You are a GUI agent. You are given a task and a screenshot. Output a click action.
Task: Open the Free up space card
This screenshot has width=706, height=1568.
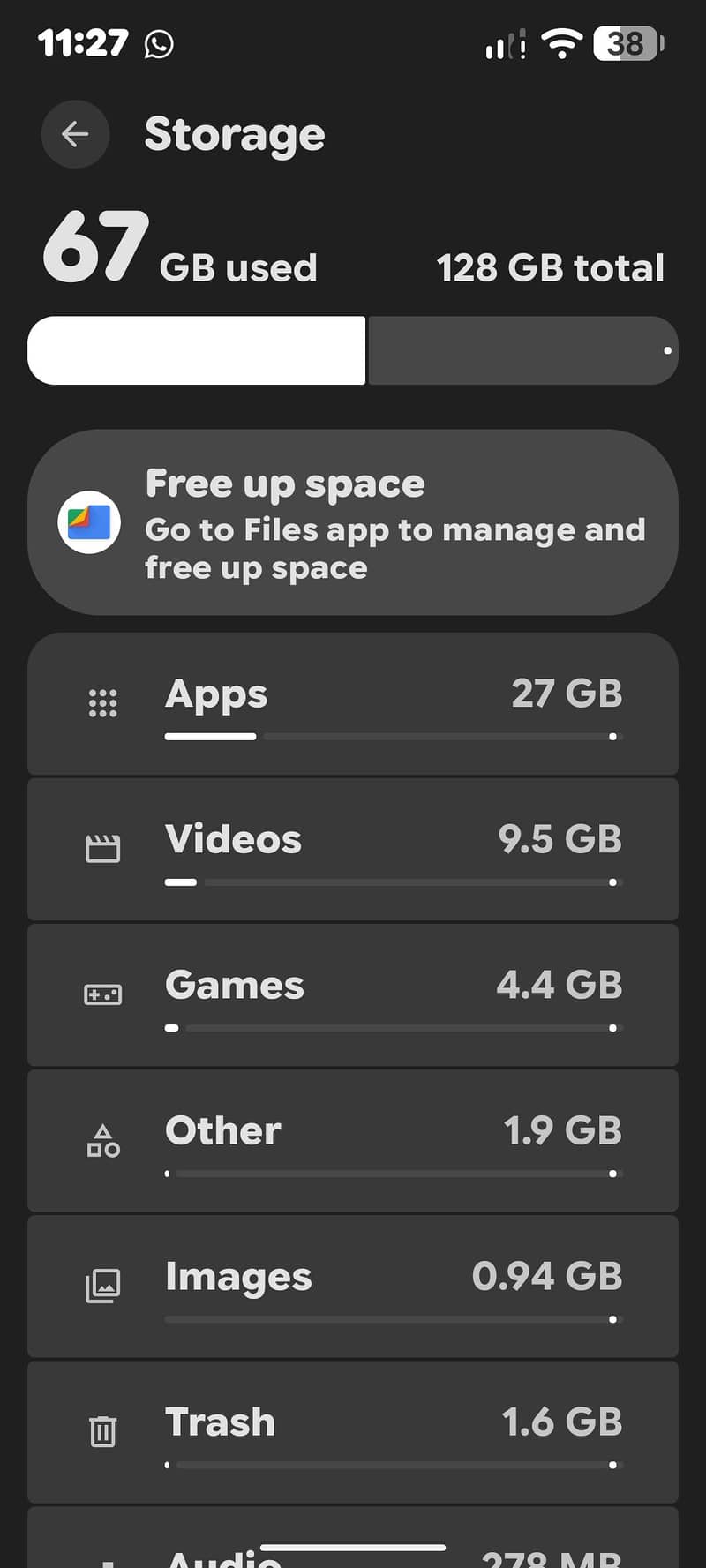point(353,522)
